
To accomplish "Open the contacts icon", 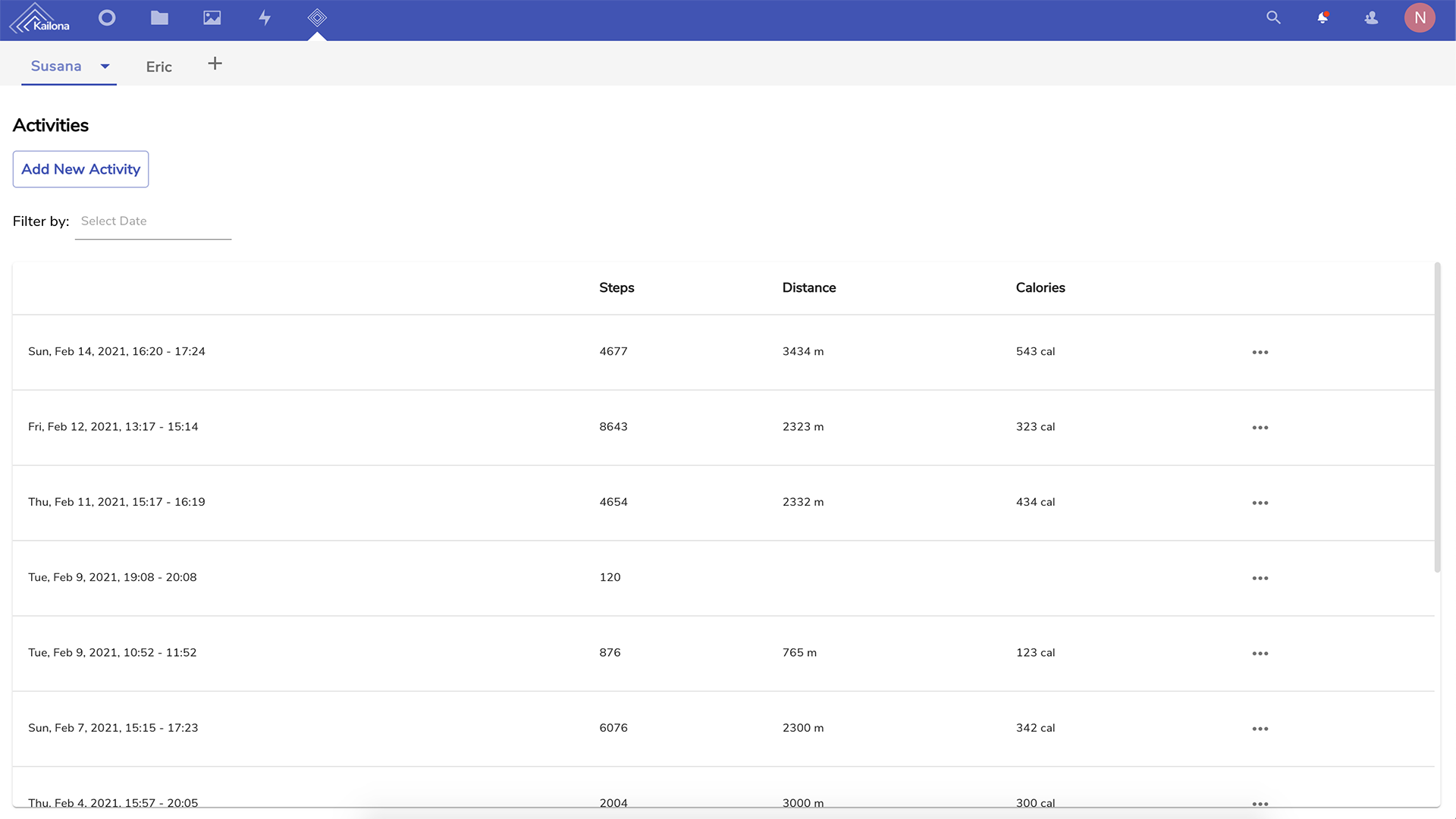I will [x=1371, y=17].
